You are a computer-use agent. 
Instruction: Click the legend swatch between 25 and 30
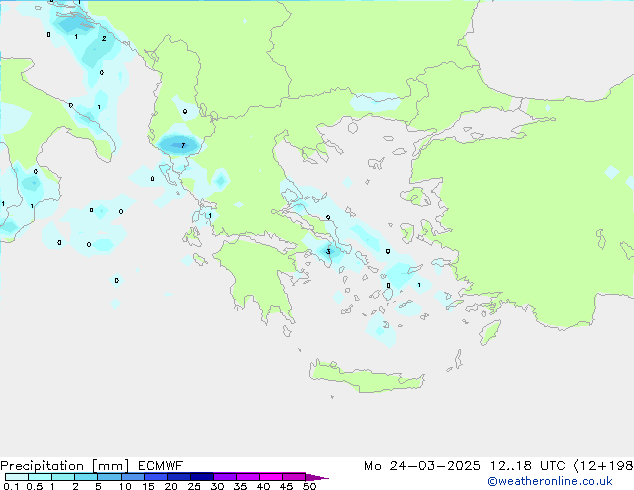tap(202, 477)
